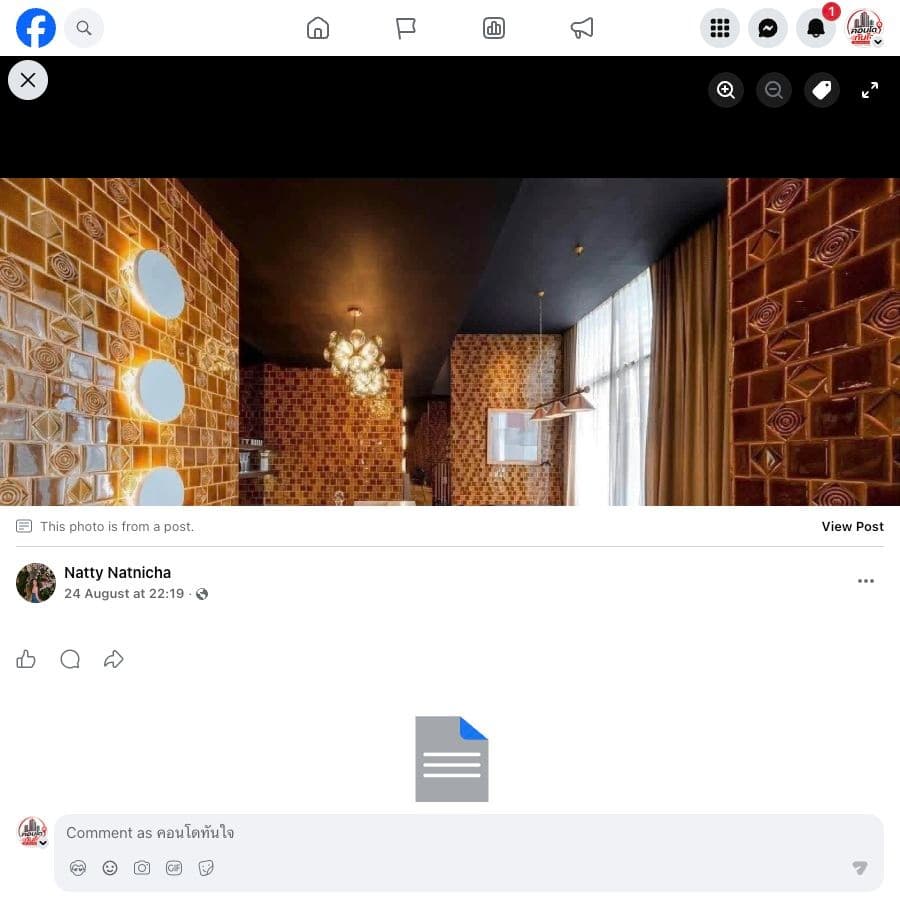Image resolution: width=900 pixels, height=900 pixels.
Task: Enter fullscreen photo view
Action: [x=870, y=90]
